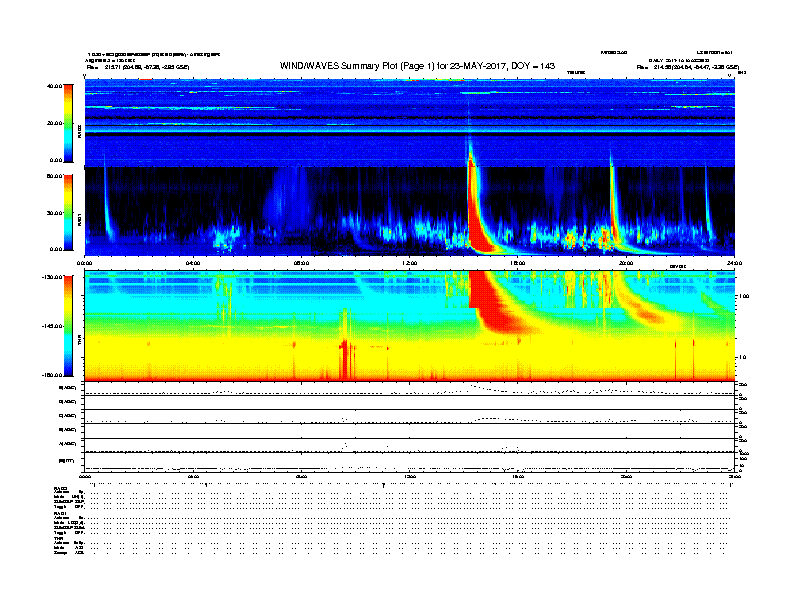Click the RAD2 vertical axis label
The image size is (792, 612).
click(79, 131)
